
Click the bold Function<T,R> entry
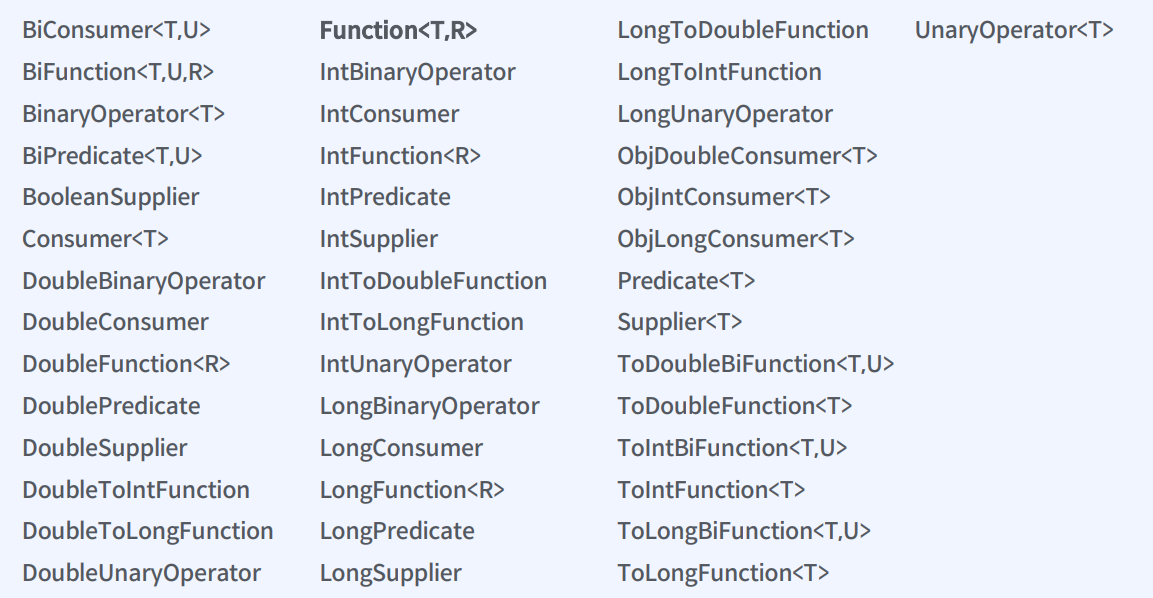[398, 30]
